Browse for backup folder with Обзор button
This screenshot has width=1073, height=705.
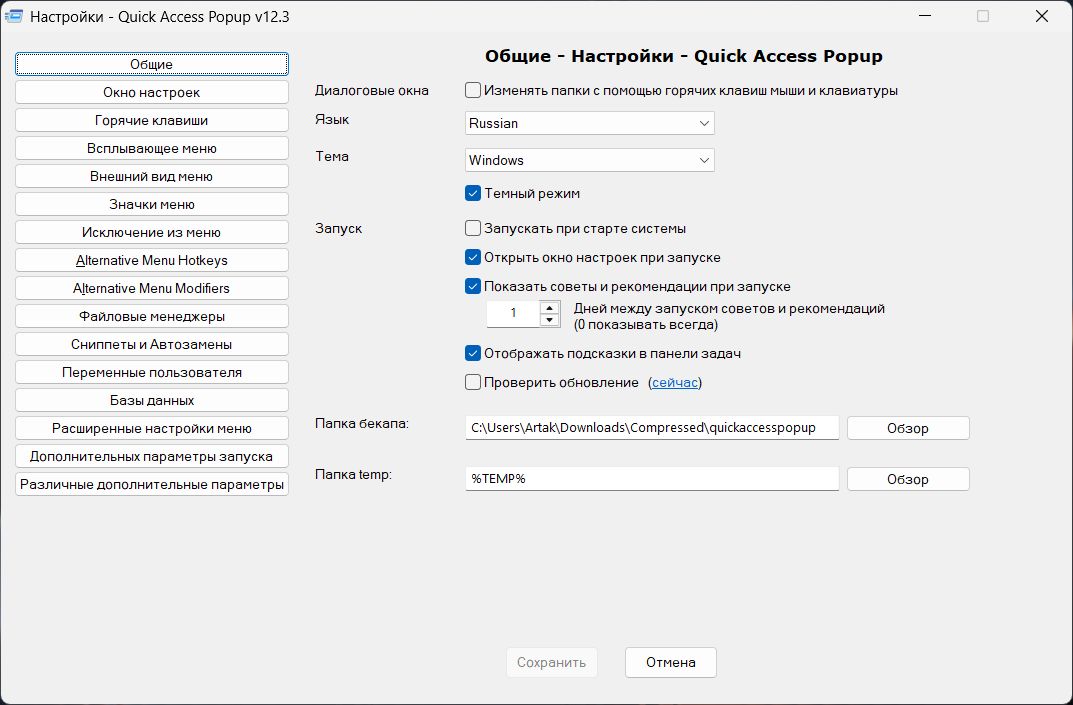coord(908,428)
